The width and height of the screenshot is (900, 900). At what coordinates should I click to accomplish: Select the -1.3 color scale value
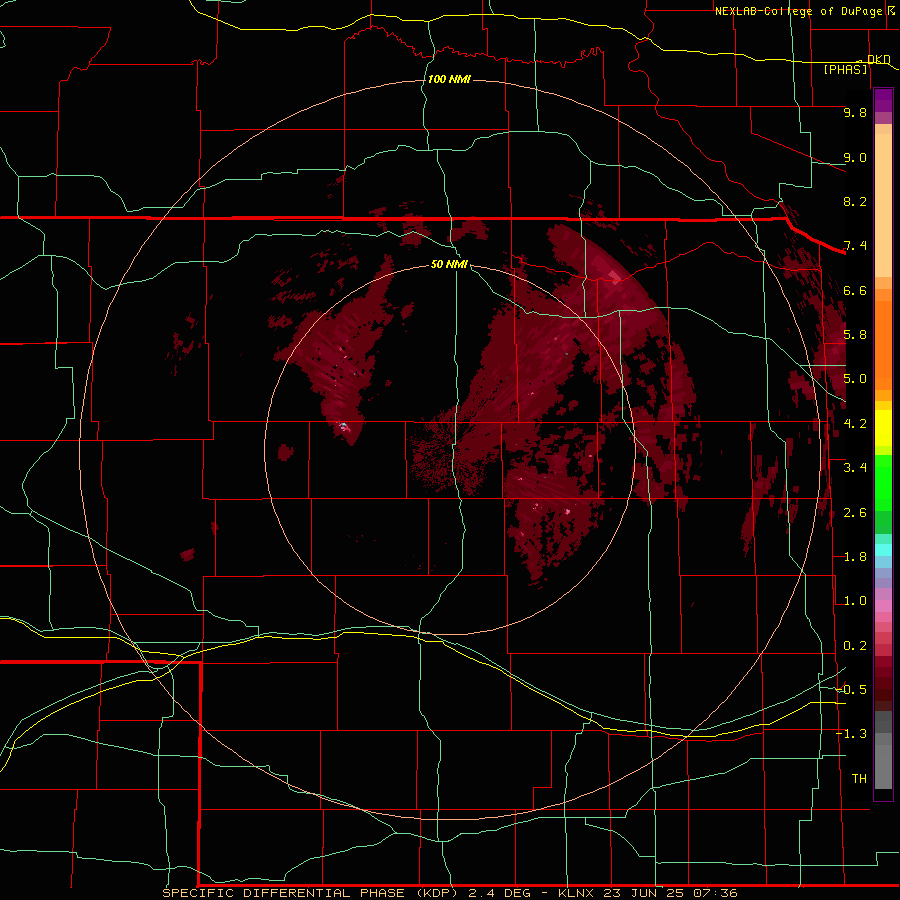coord(851,734)
